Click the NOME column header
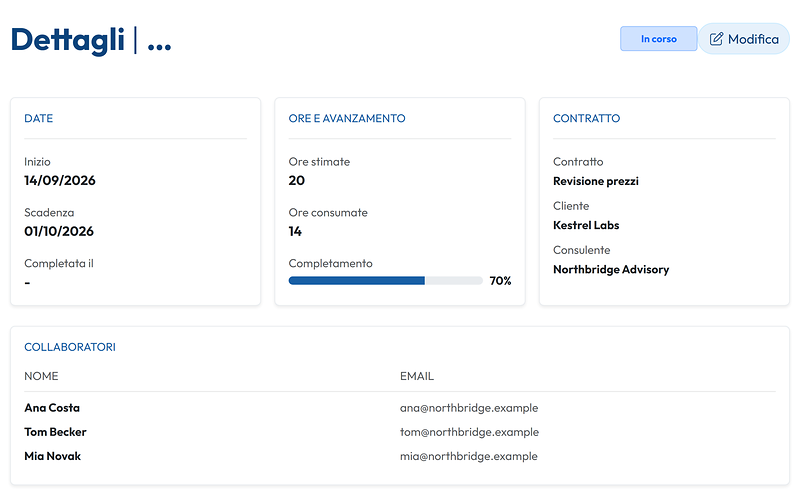The image size is (800, 500). pyautogui.click(x=41, y=376)
